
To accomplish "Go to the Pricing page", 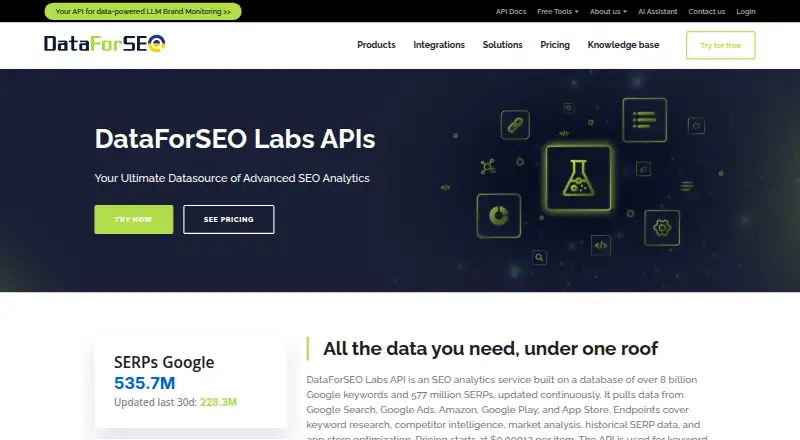I will [x=555, y=45].
